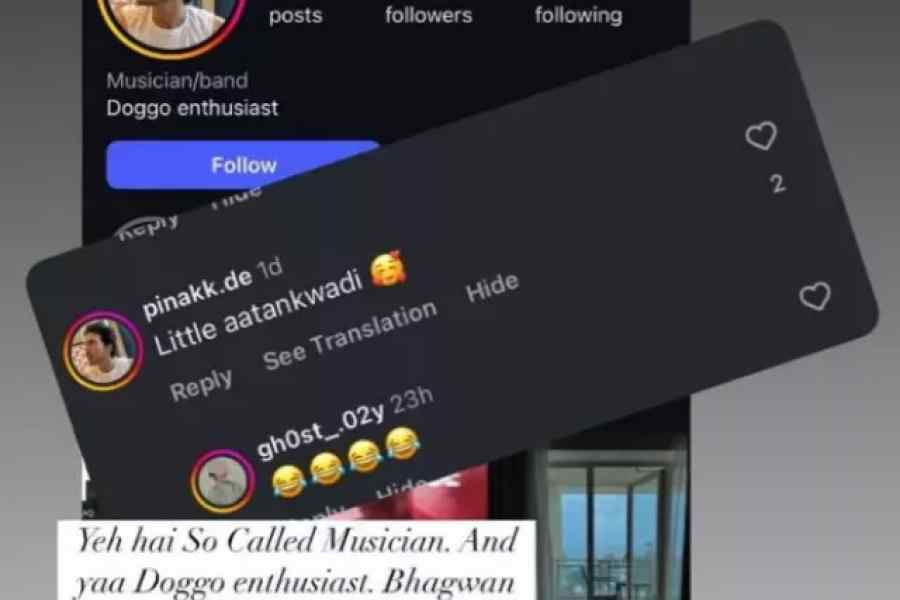Tap the 2 likes count
Viewport: 900px width, 600px height.
click(778, 184)
